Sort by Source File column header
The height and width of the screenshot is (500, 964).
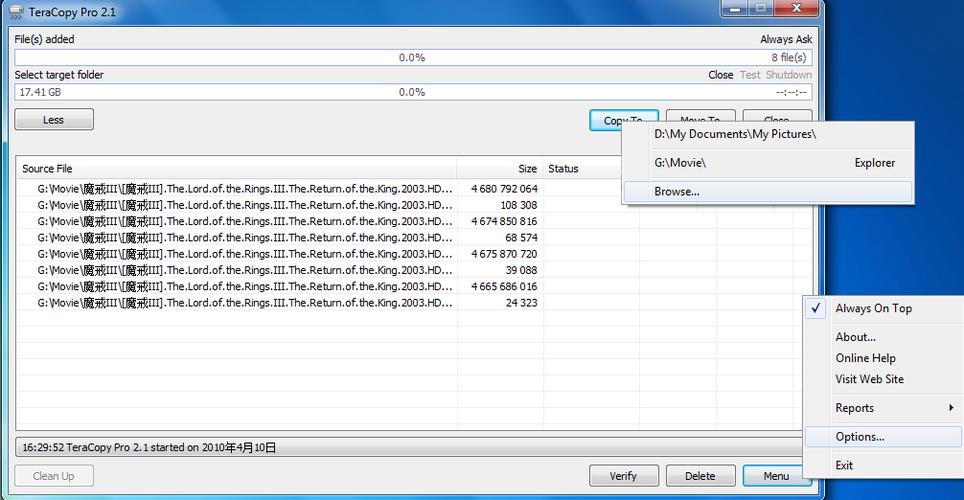pyautogui.click(x=237, y=169)
